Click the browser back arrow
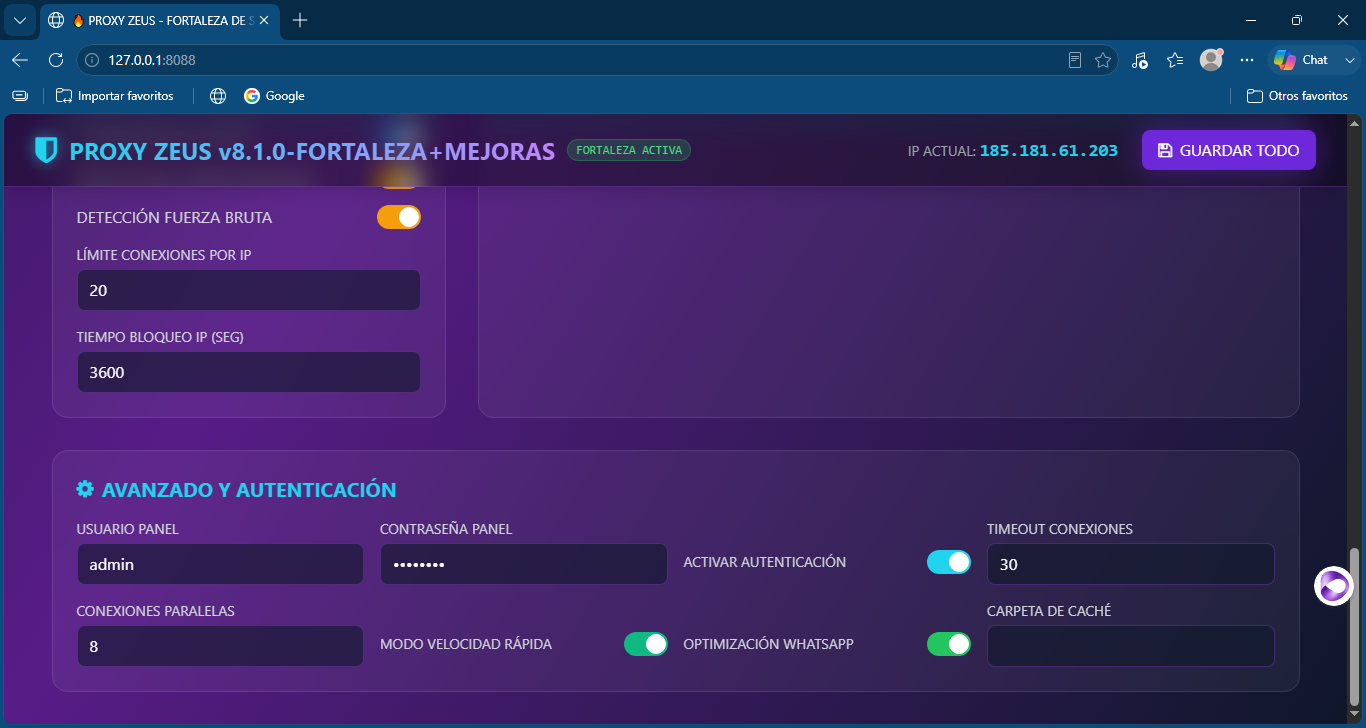 click(20, 60)
